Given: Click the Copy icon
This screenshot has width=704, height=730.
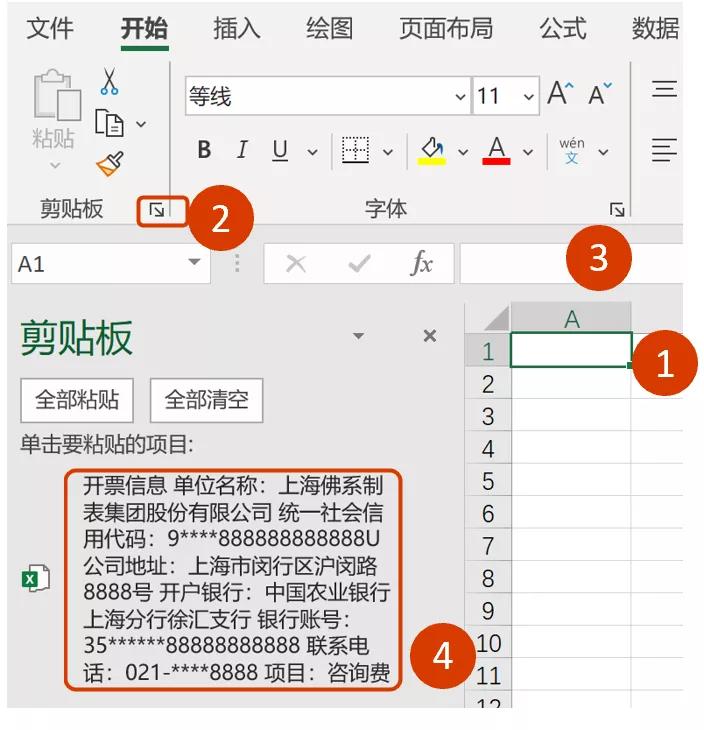Looking at the screenshot, I should tap(109, 123).
